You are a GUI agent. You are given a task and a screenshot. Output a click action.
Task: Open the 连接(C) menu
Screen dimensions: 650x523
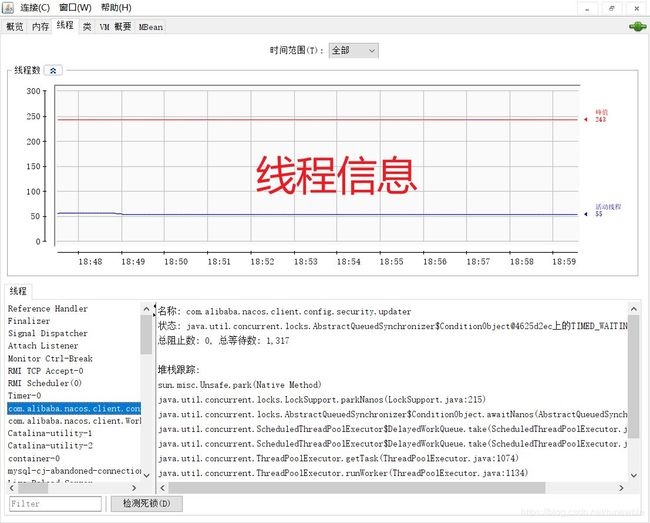click(x=35, y=8)
